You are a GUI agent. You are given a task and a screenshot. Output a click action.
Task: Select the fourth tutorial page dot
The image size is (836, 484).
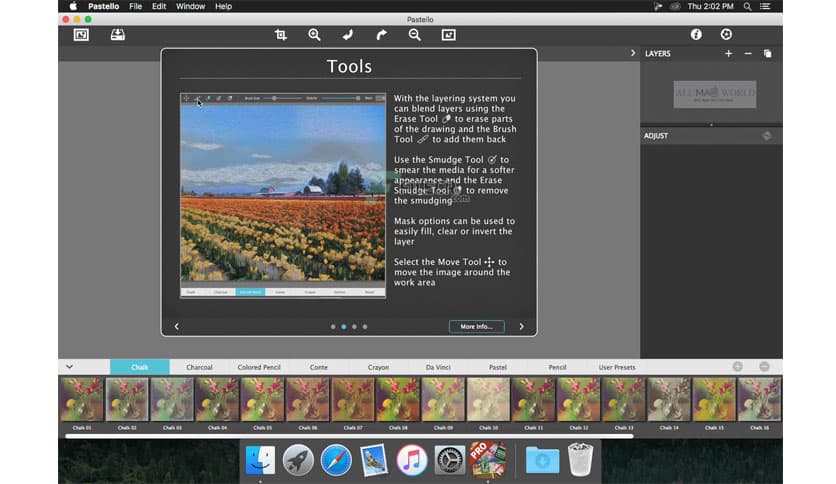pyautogui.click(x=365, y=327)
